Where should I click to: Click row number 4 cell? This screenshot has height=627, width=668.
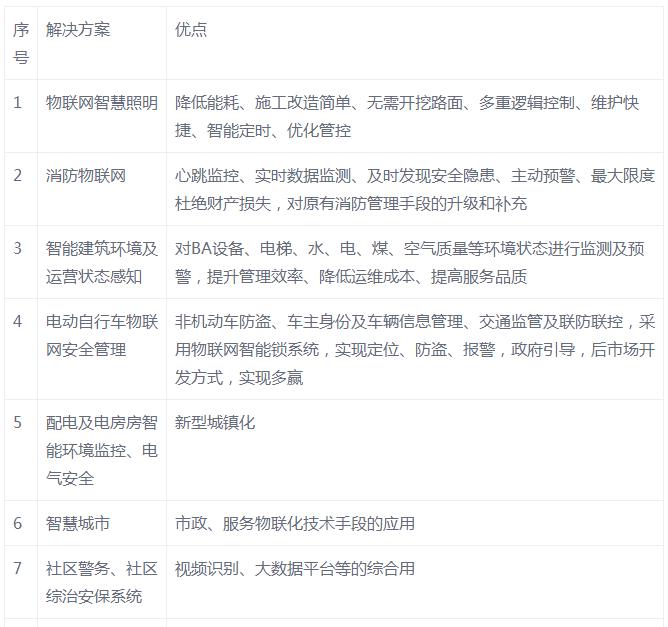click(18, 322)
